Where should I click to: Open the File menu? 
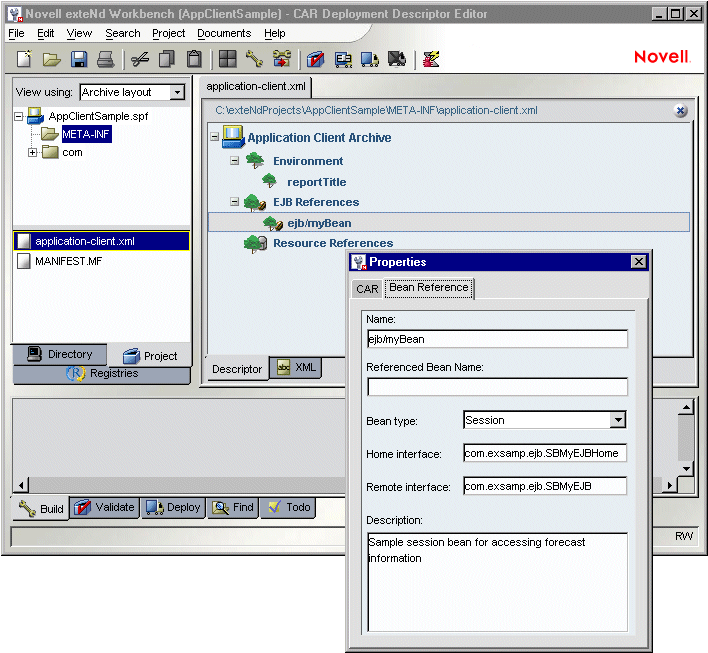[16, 33]
